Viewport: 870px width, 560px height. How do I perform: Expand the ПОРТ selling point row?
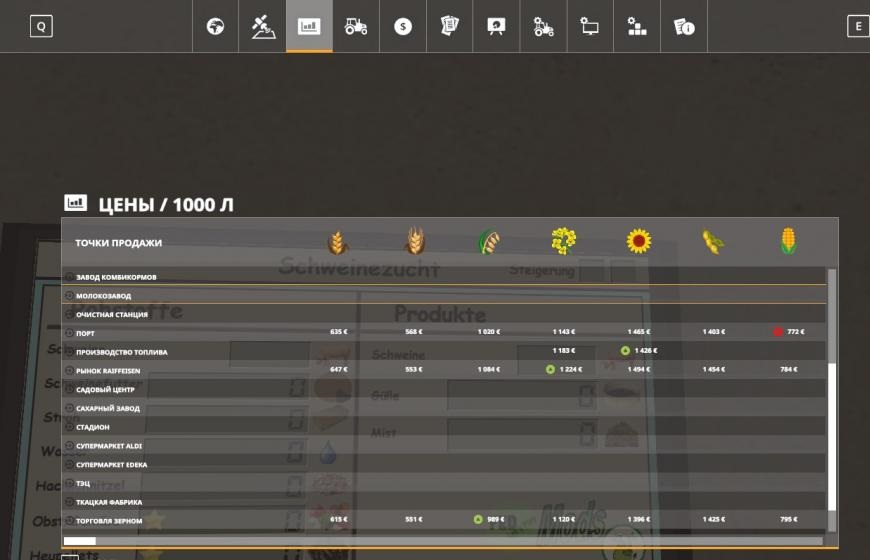tap(69, 333)
